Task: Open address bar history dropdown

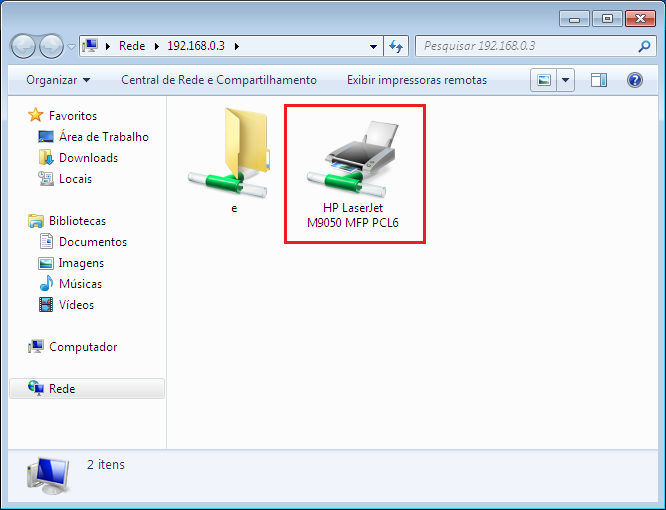Action: (373, 46)
